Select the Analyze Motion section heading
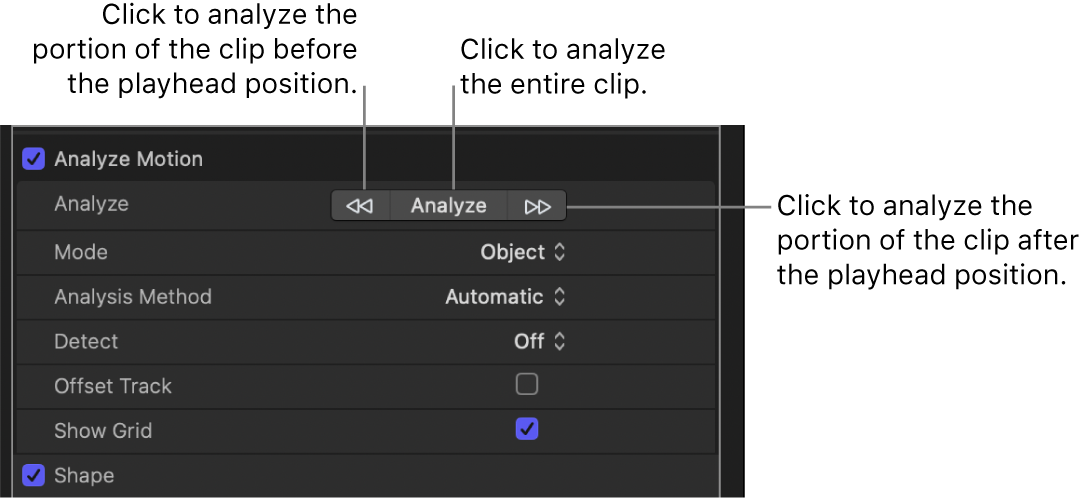The height and width of the screenshot is (500, 1088). (x=128, y=159)
